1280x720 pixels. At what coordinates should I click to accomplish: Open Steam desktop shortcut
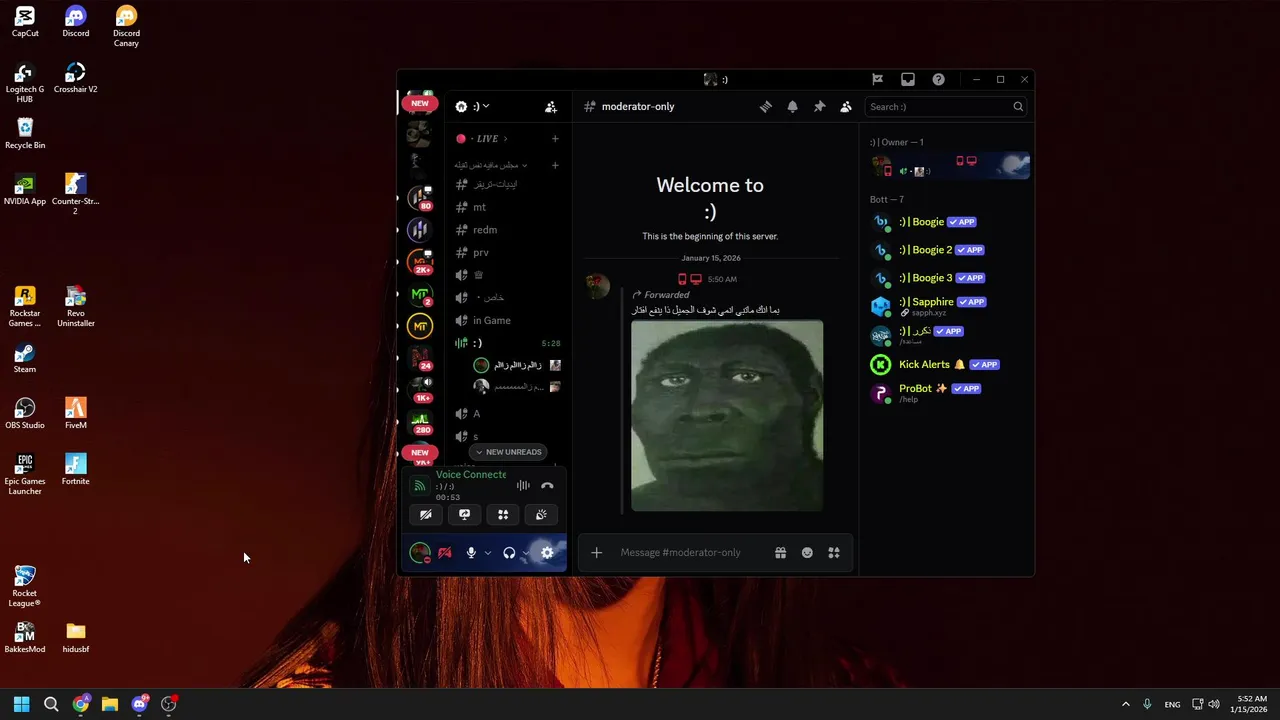25,357
